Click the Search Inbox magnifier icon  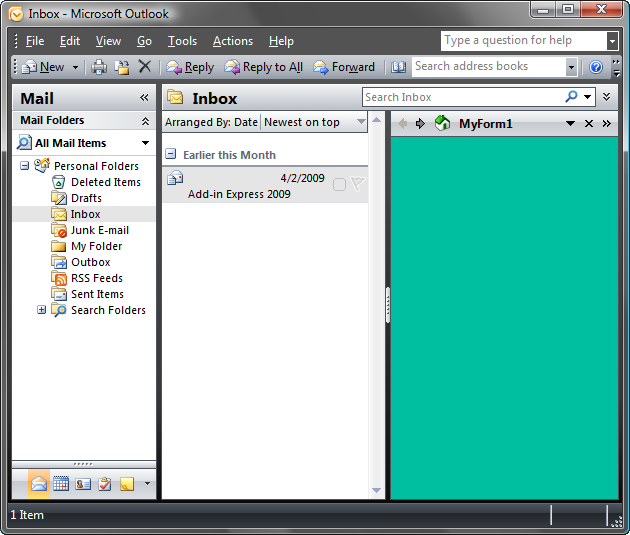571,97
